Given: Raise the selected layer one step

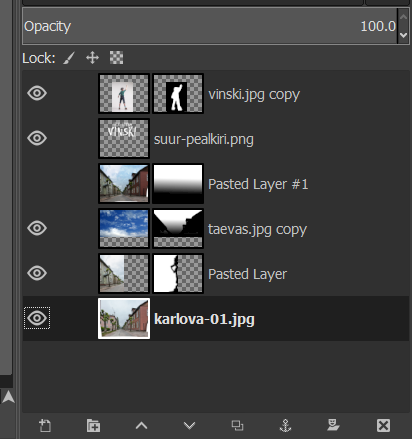Looking at the screenshot, I should [x=141, y=426].
